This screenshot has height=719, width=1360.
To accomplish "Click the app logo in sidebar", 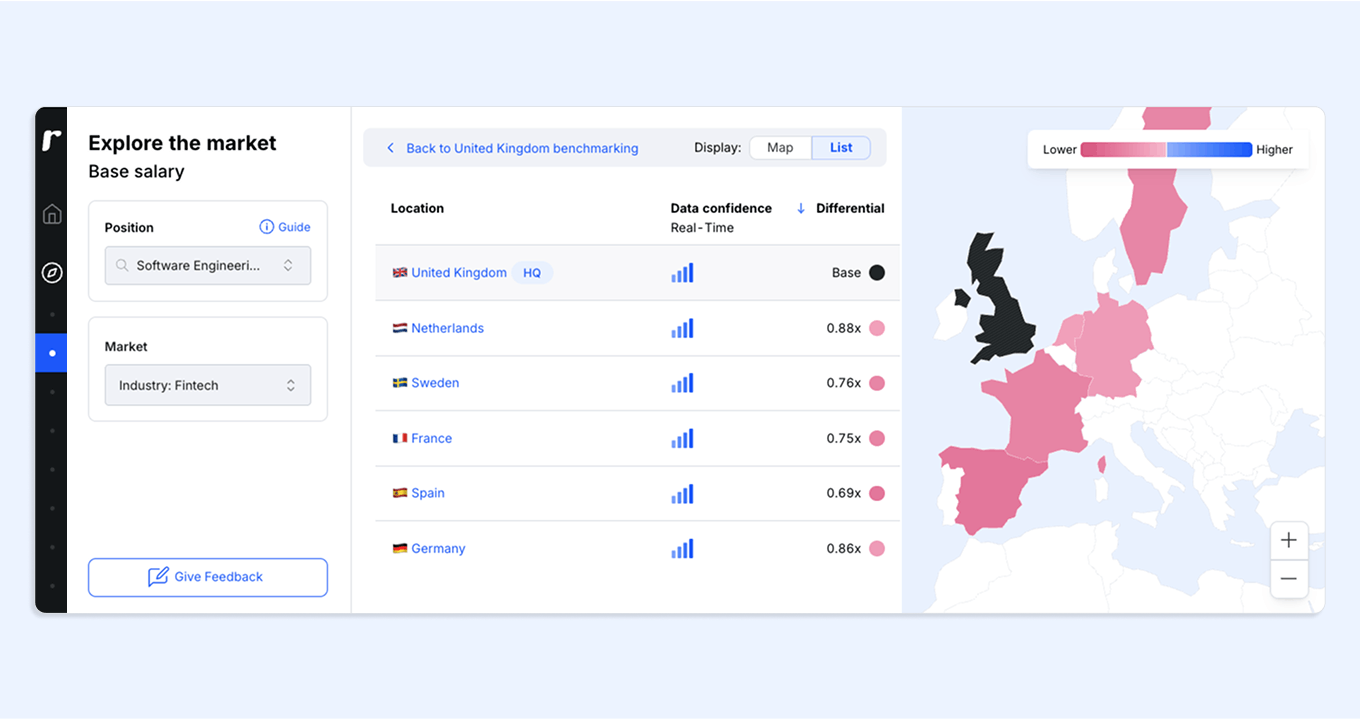I will tap(52, 141).
